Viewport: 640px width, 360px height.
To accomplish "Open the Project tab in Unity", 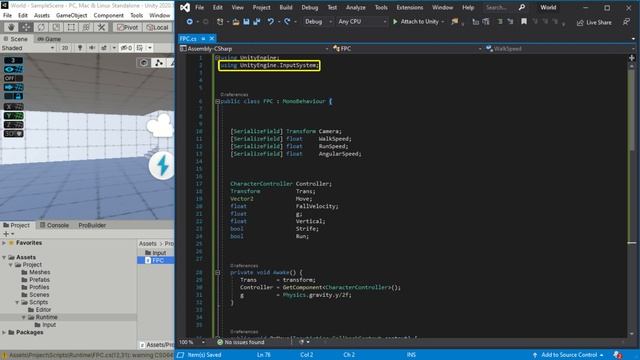I will click(16, 225).
